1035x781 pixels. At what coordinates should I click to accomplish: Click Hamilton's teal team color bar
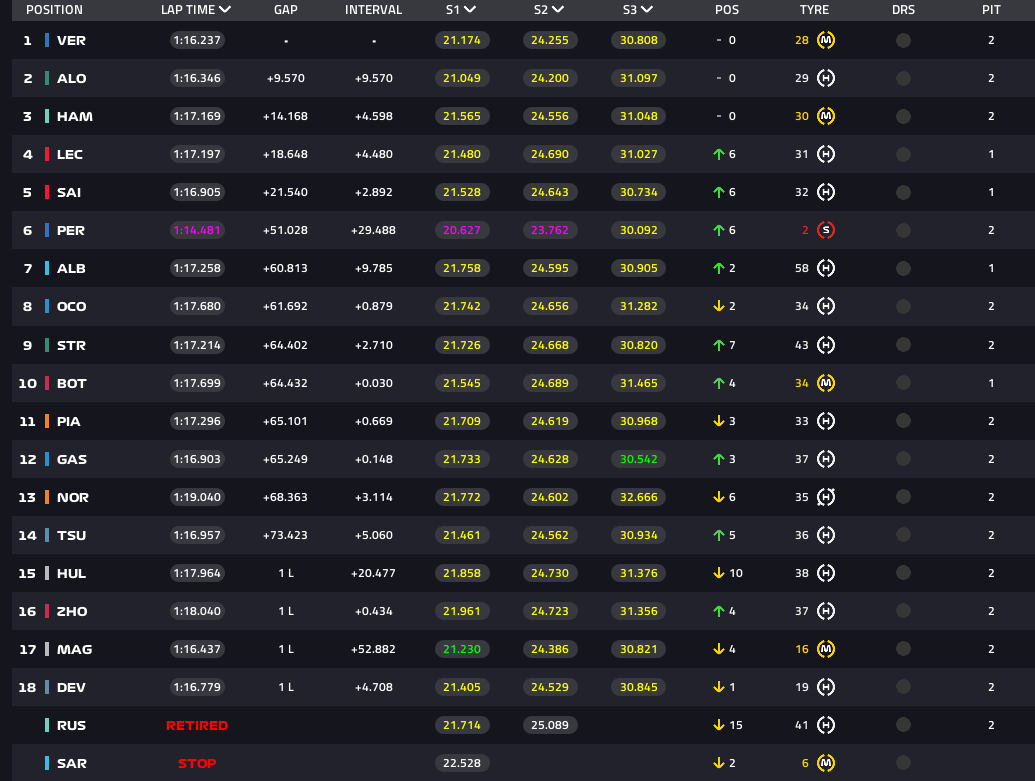click(x=47, y=117)
